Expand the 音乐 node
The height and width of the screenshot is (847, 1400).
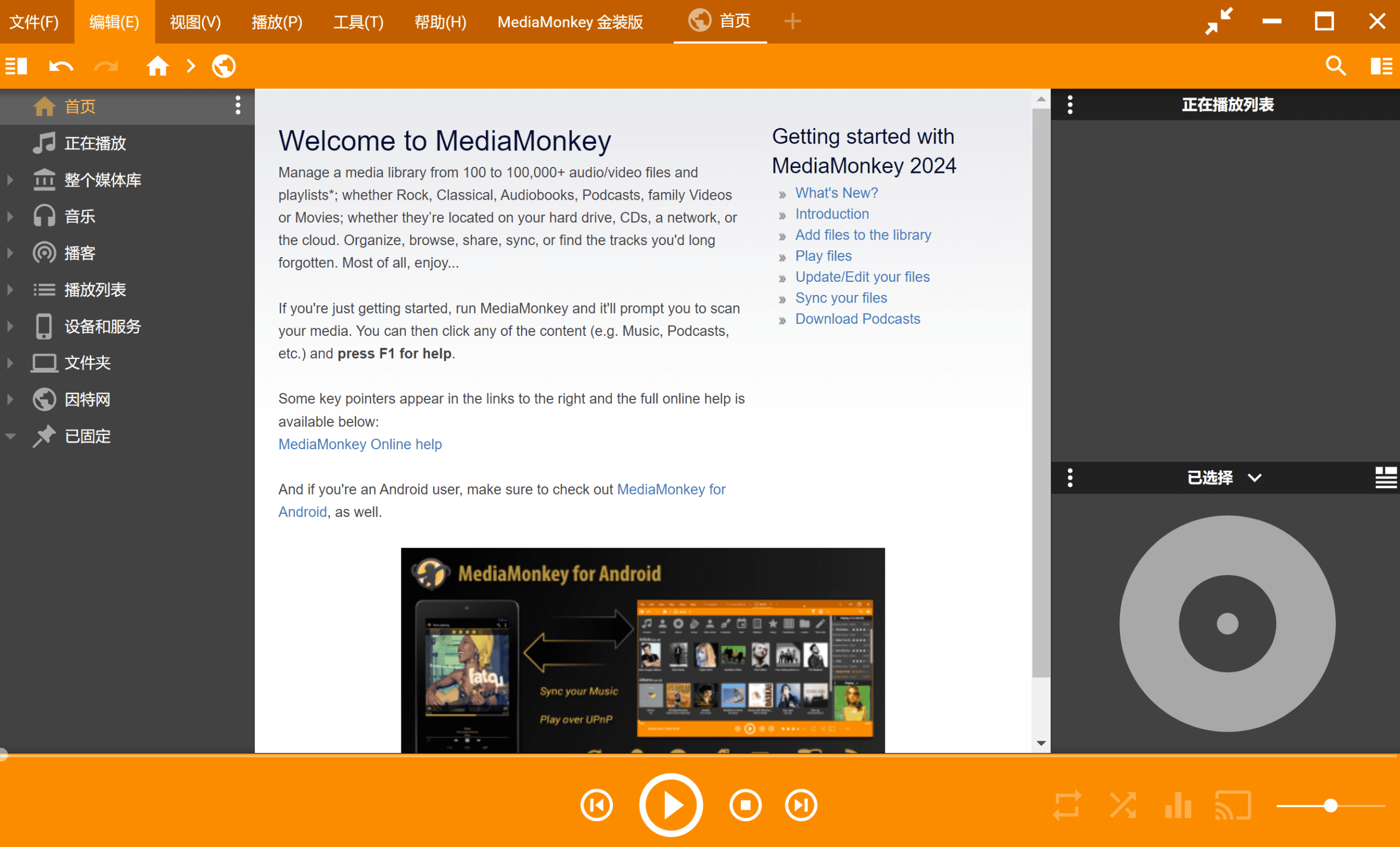coord(10,216)
